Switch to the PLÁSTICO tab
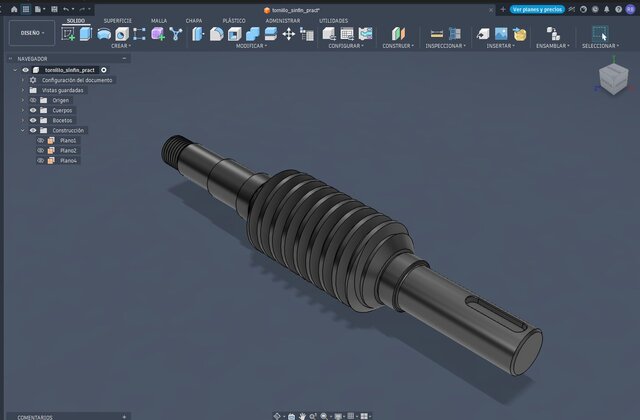 click(234, 21)
